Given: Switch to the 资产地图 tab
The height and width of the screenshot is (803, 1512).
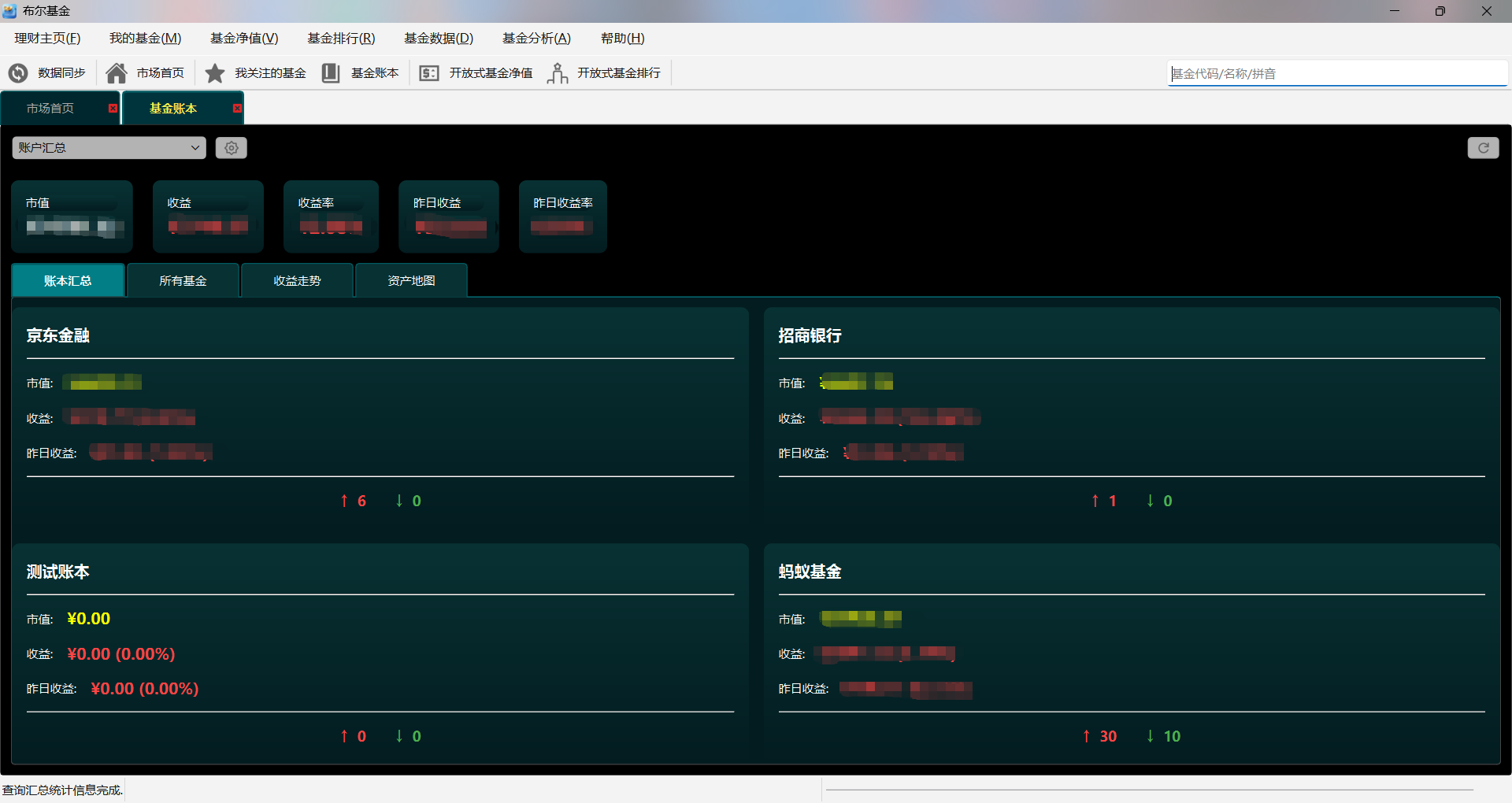Looking at the screenshot, I should pyautogui.click(x=411, y=280).
